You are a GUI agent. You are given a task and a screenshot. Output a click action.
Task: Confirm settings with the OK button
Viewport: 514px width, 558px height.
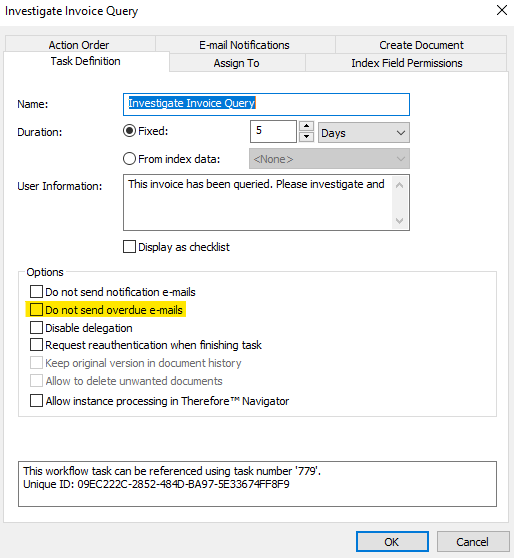point(392,542)
